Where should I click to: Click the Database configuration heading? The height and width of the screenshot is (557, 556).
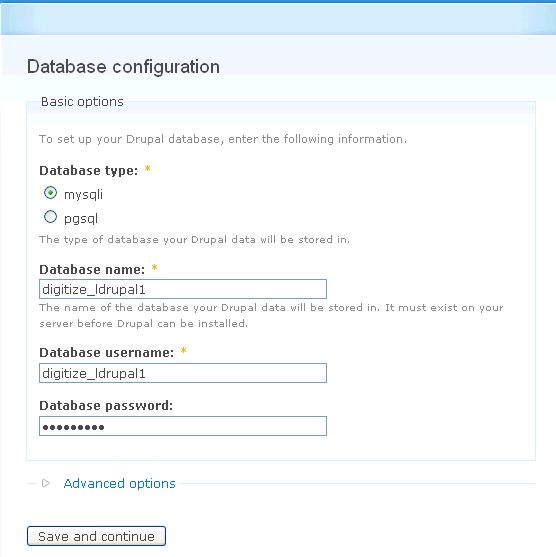[123, 67]
